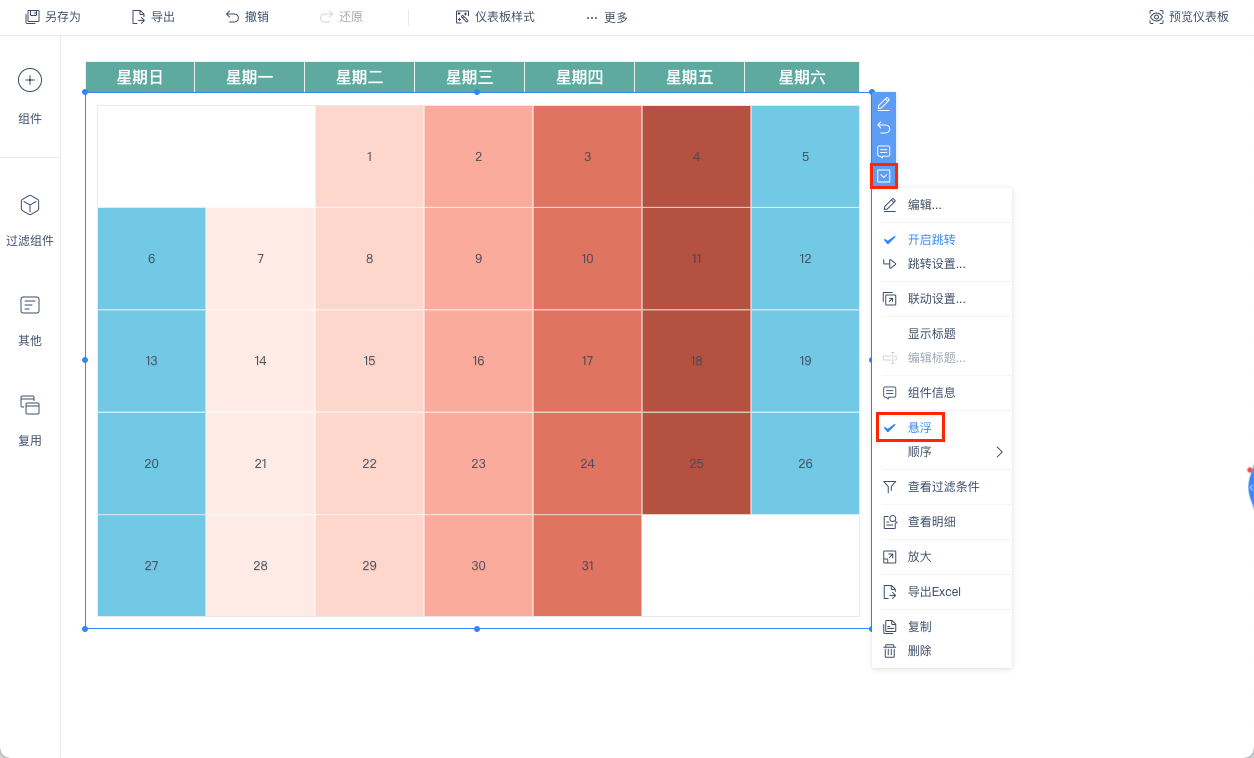Choose 导出Excel in the menu
The height and width of the screenshot is (758, 1254).
click(x=934, y=592)
